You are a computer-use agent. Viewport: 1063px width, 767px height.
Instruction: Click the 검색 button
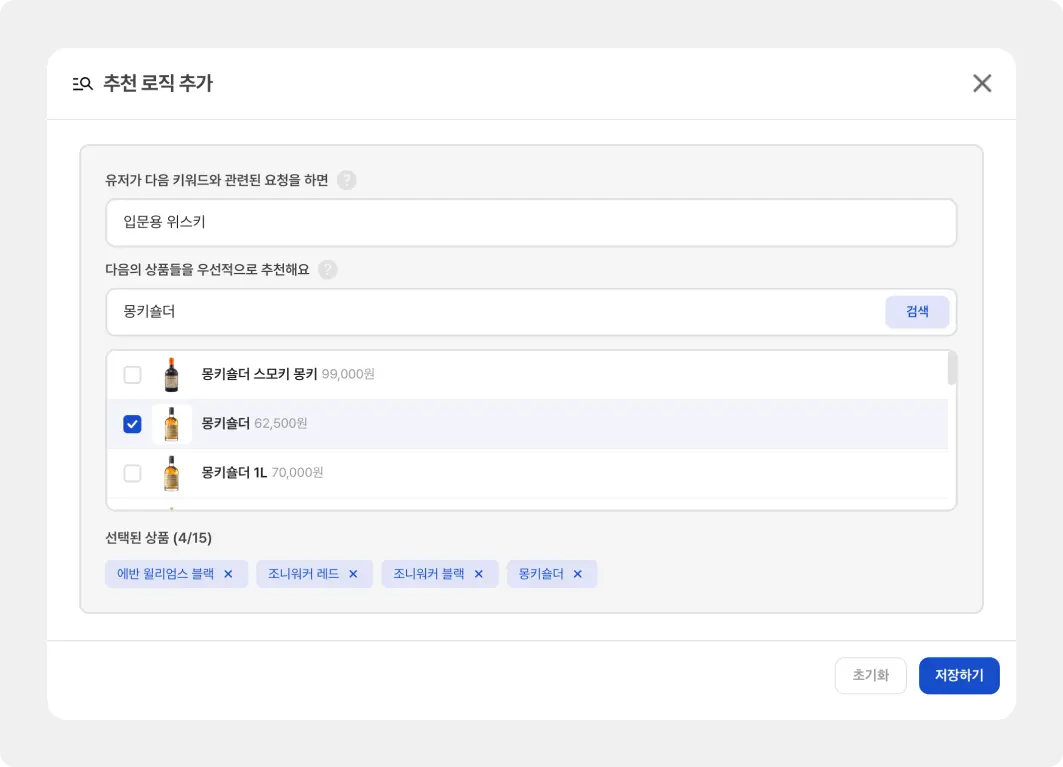pyautogui.click(x=917, y=312)
